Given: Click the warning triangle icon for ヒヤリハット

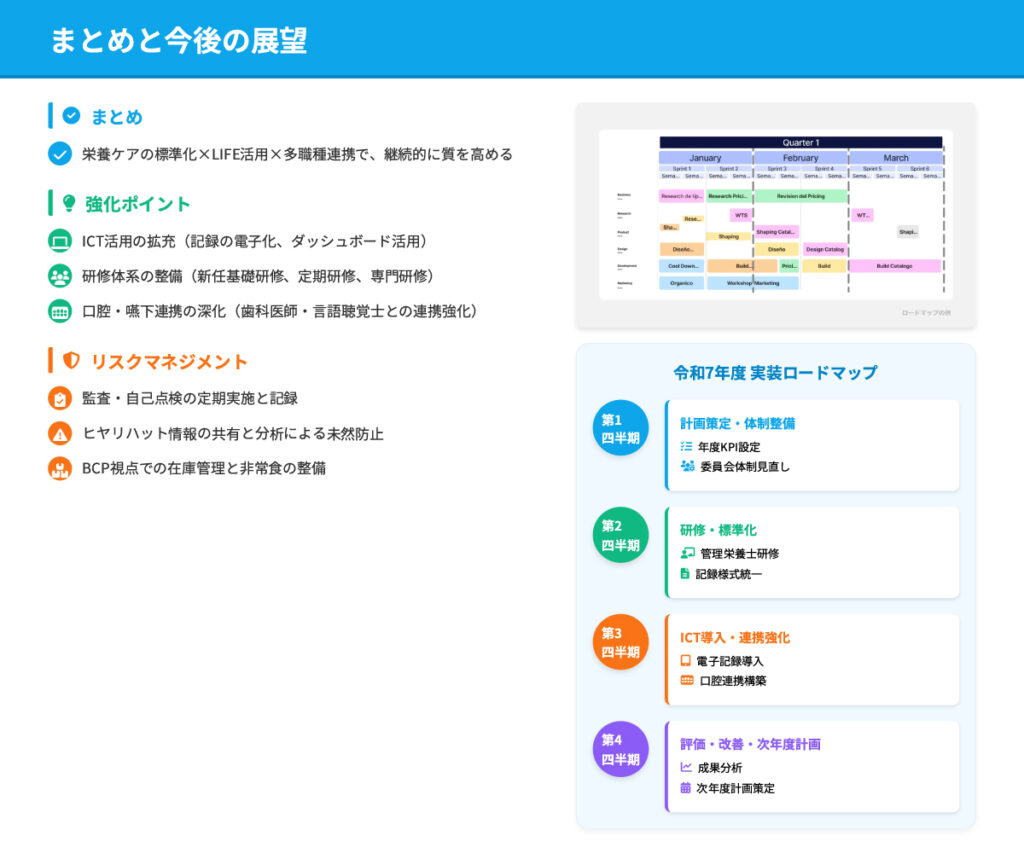Looking at the screenshot, I should coord(60,433).
